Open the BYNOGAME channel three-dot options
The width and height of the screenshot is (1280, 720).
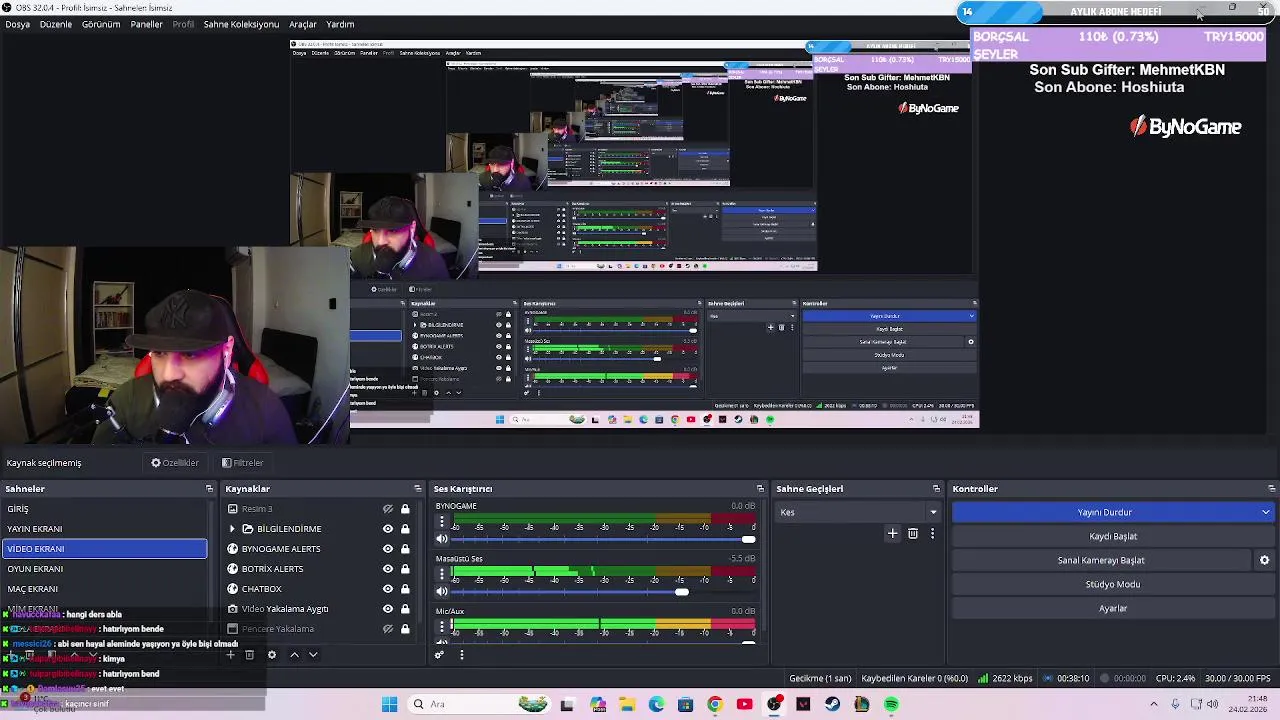tap(441, 522)
